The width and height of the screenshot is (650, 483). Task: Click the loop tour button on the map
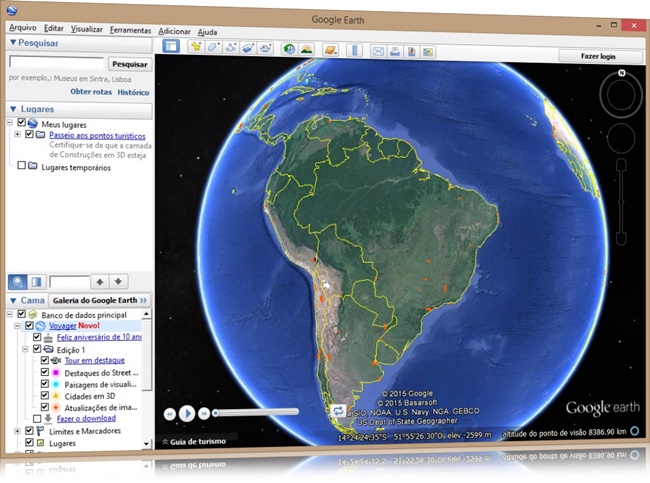(338, 411)
